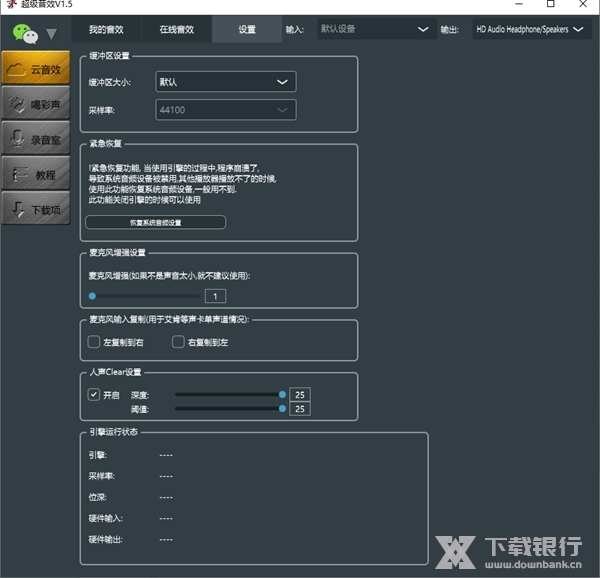Expand the triangle arrow beside WeChat icon
The width and height of the screenshot is (600, 578).
(x=52, y=34)
